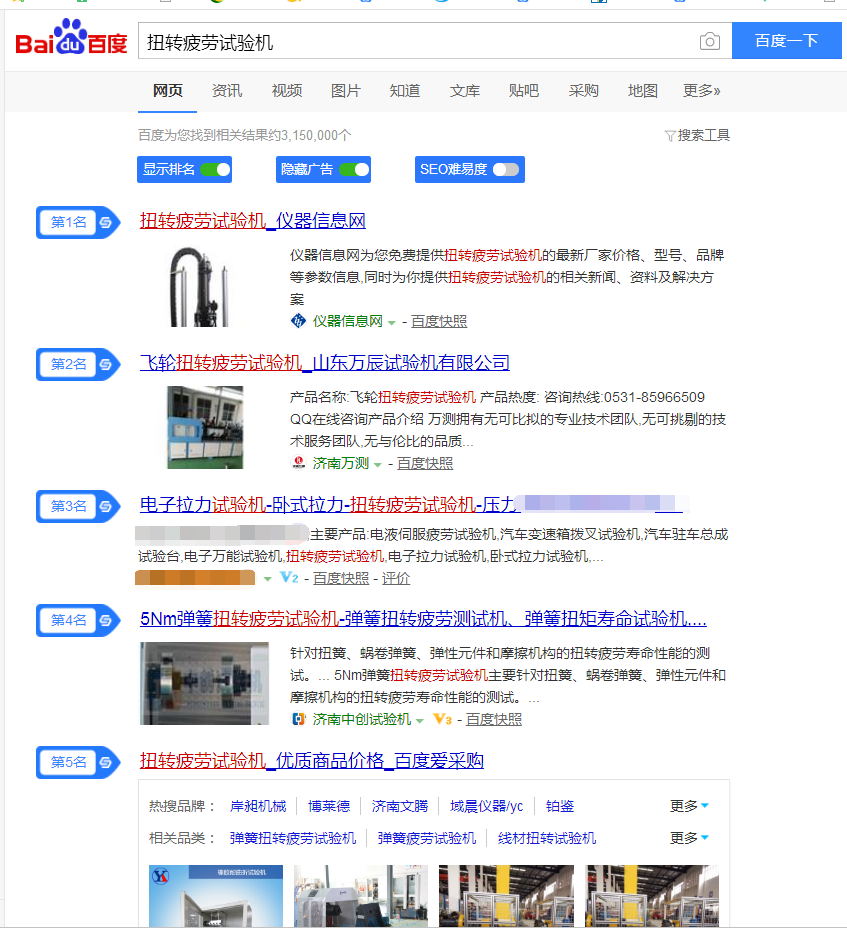Click 仪器信息网 site favicon
The width and height of the screenshot is (847, 931).
point(298,321)
